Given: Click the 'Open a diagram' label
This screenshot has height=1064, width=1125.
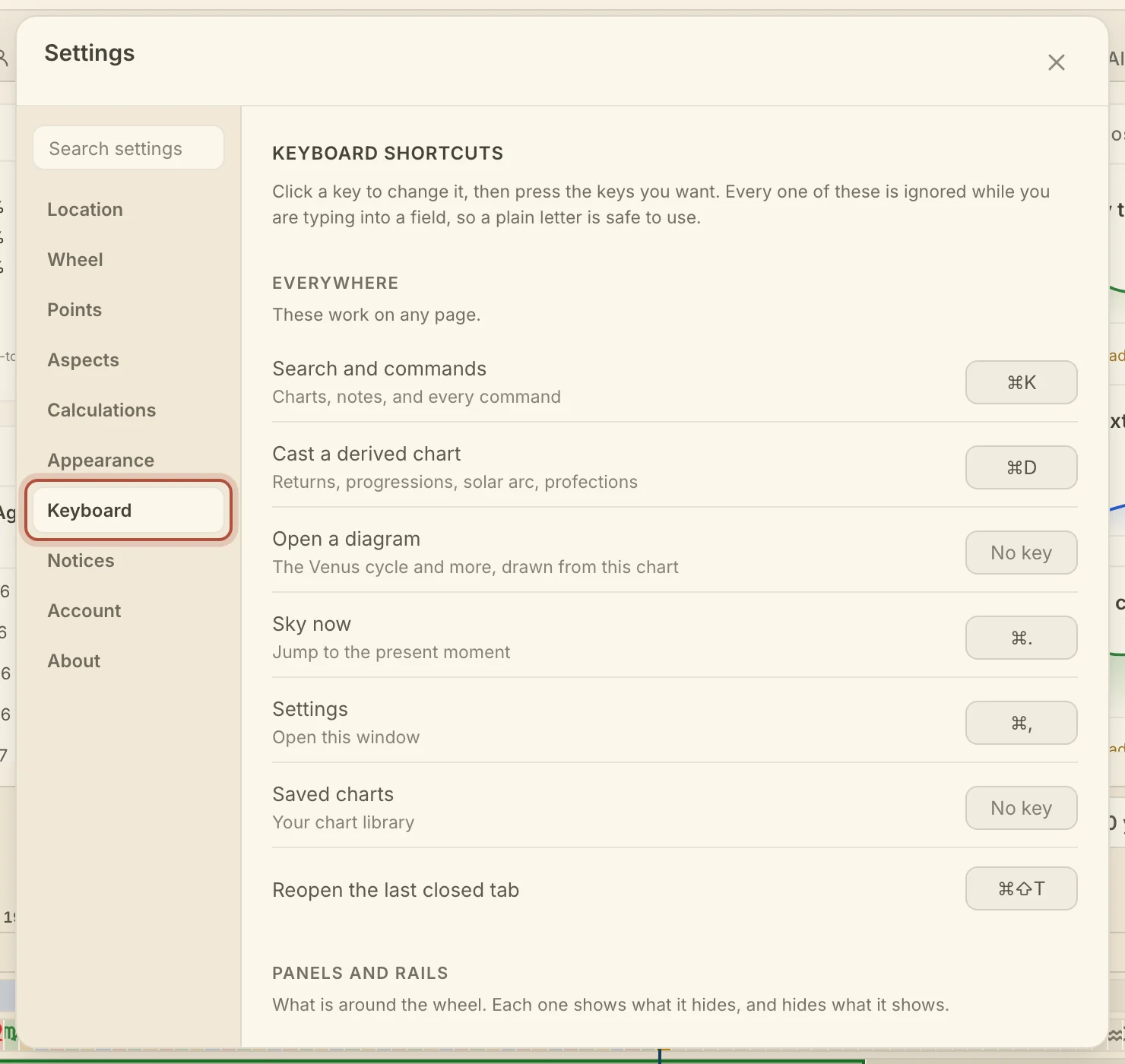Looking at the screenshot, I should pyautogui.click(x=347, y=539).
